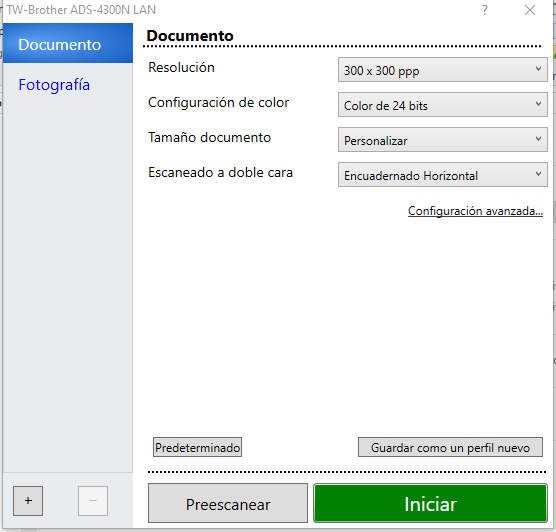556x532 pixels.
Task: Click the Configuración de color label
Action: pyautogui.click(x=218, y=102)
